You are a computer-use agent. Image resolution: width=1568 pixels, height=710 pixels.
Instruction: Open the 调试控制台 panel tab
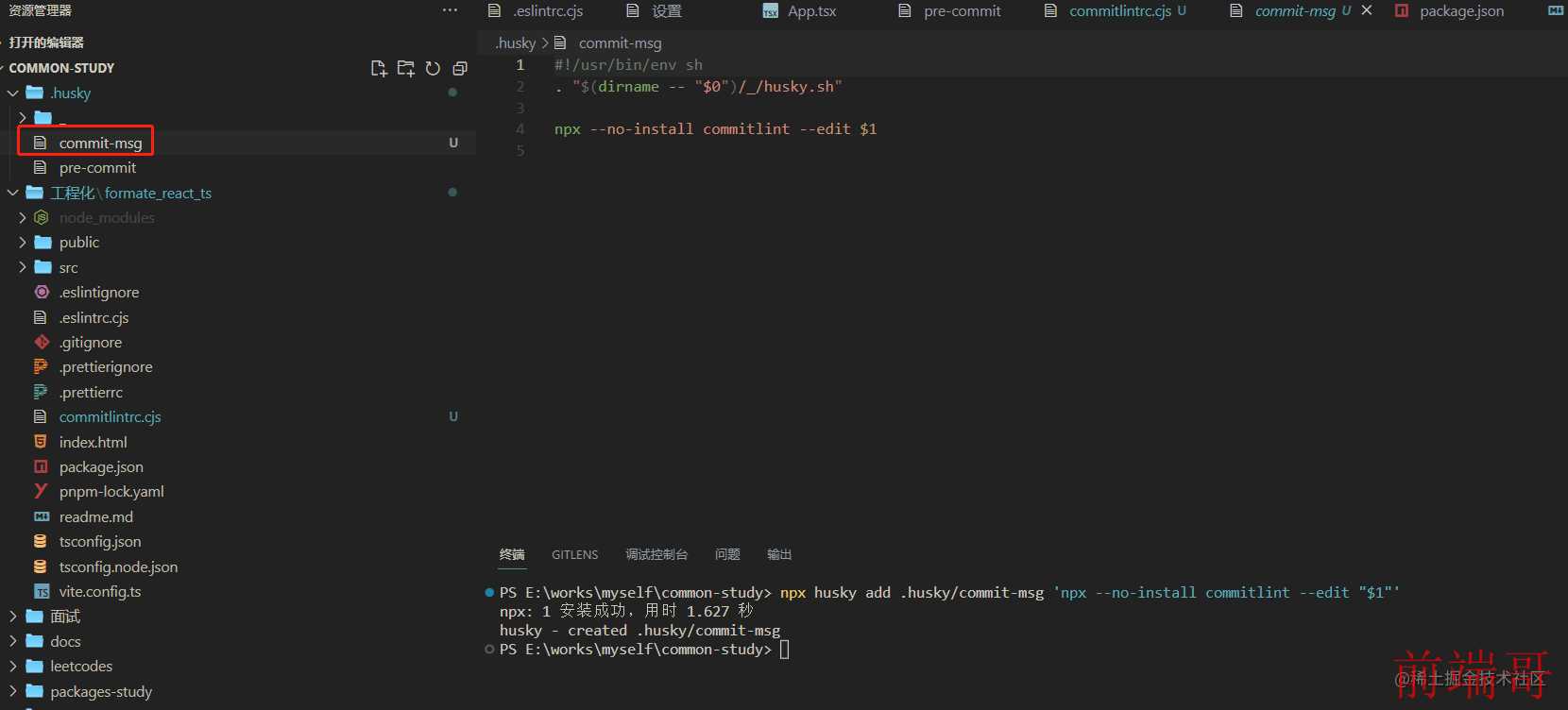656,554
